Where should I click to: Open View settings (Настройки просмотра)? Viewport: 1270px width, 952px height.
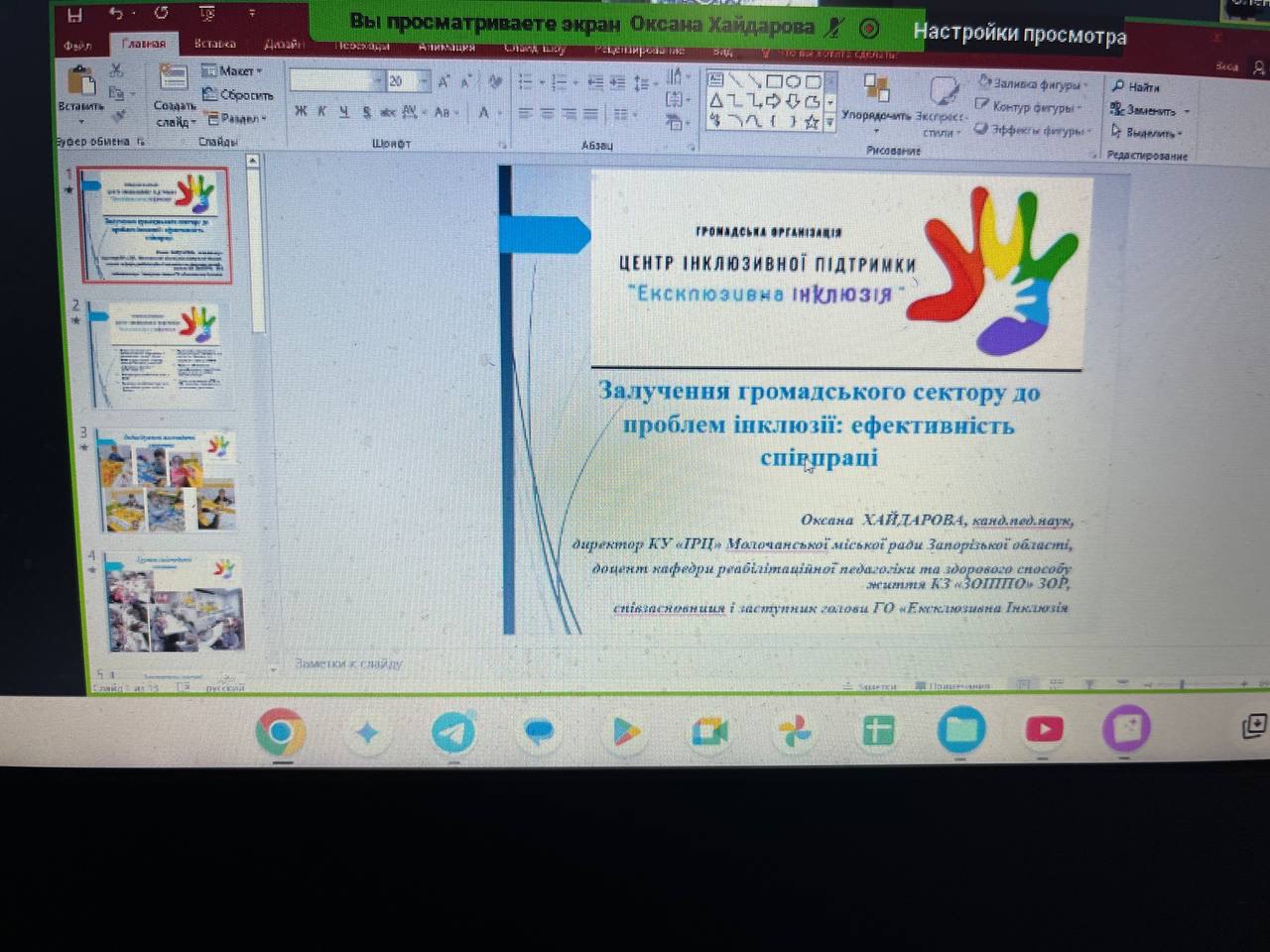(x=1019, y=35)
